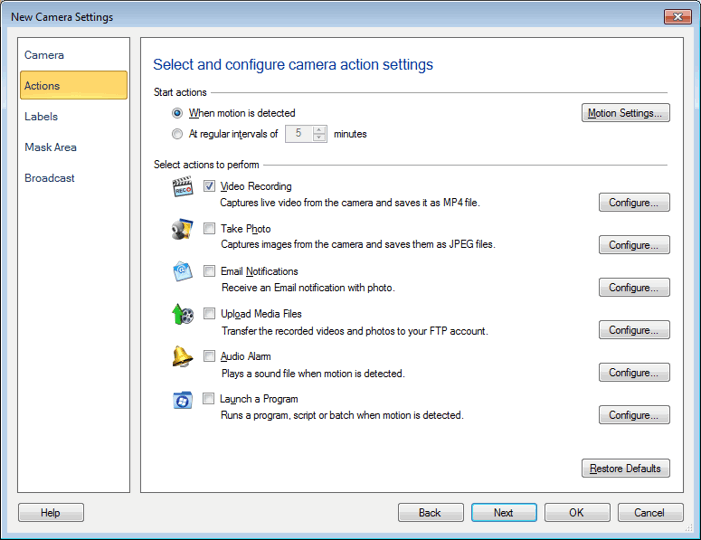Viewport: 701px width, 540px height.
Task: Increase the interval minutes with up arrow
Action: pos(320,129)
